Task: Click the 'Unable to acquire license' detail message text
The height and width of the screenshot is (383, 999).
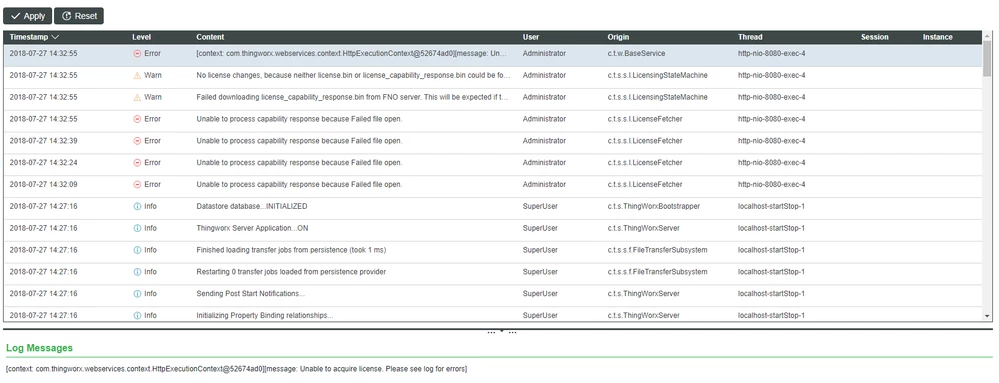Action: [236, 369]
